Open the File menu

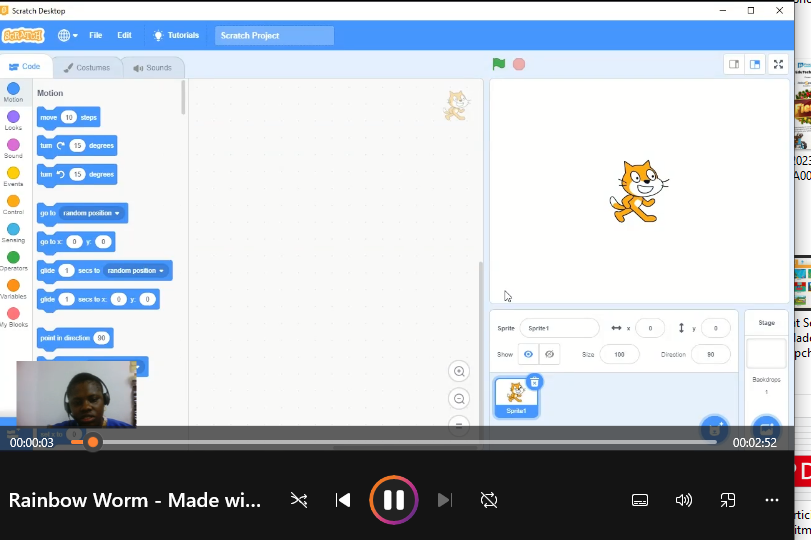95,35
